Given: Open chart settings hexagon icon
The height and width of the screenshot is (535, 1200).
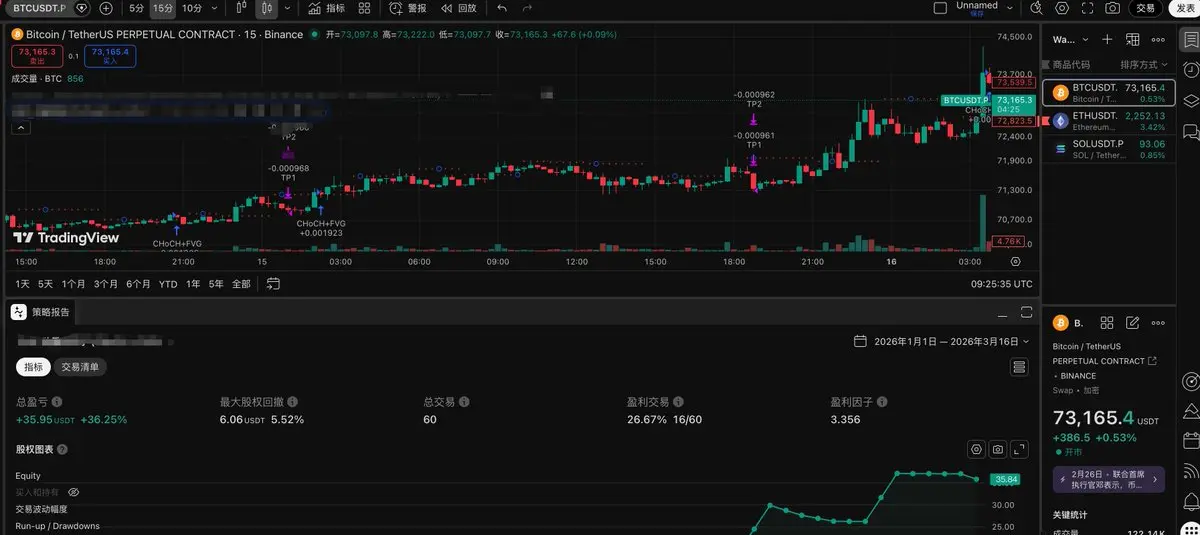Looking at the screenshot, I should pos(1062,8).
